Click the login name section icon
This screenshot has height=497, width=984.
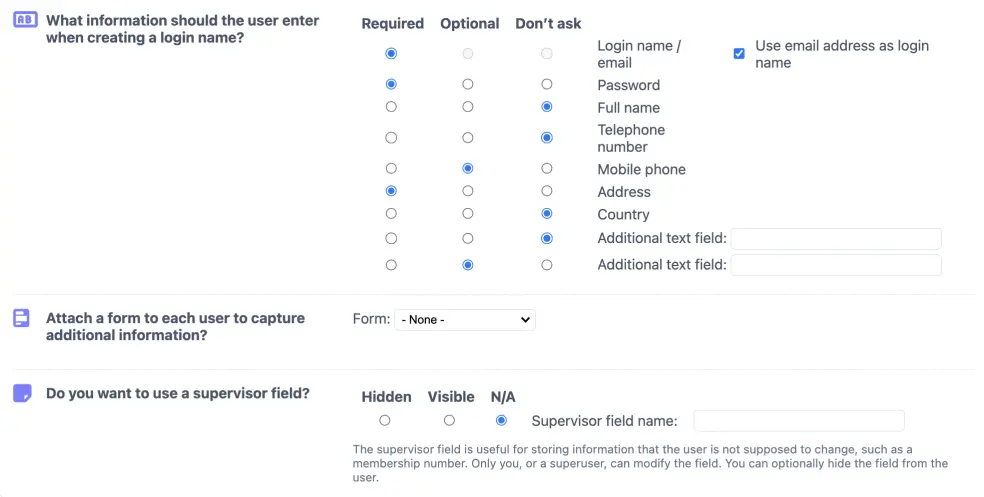pos(23,22)
